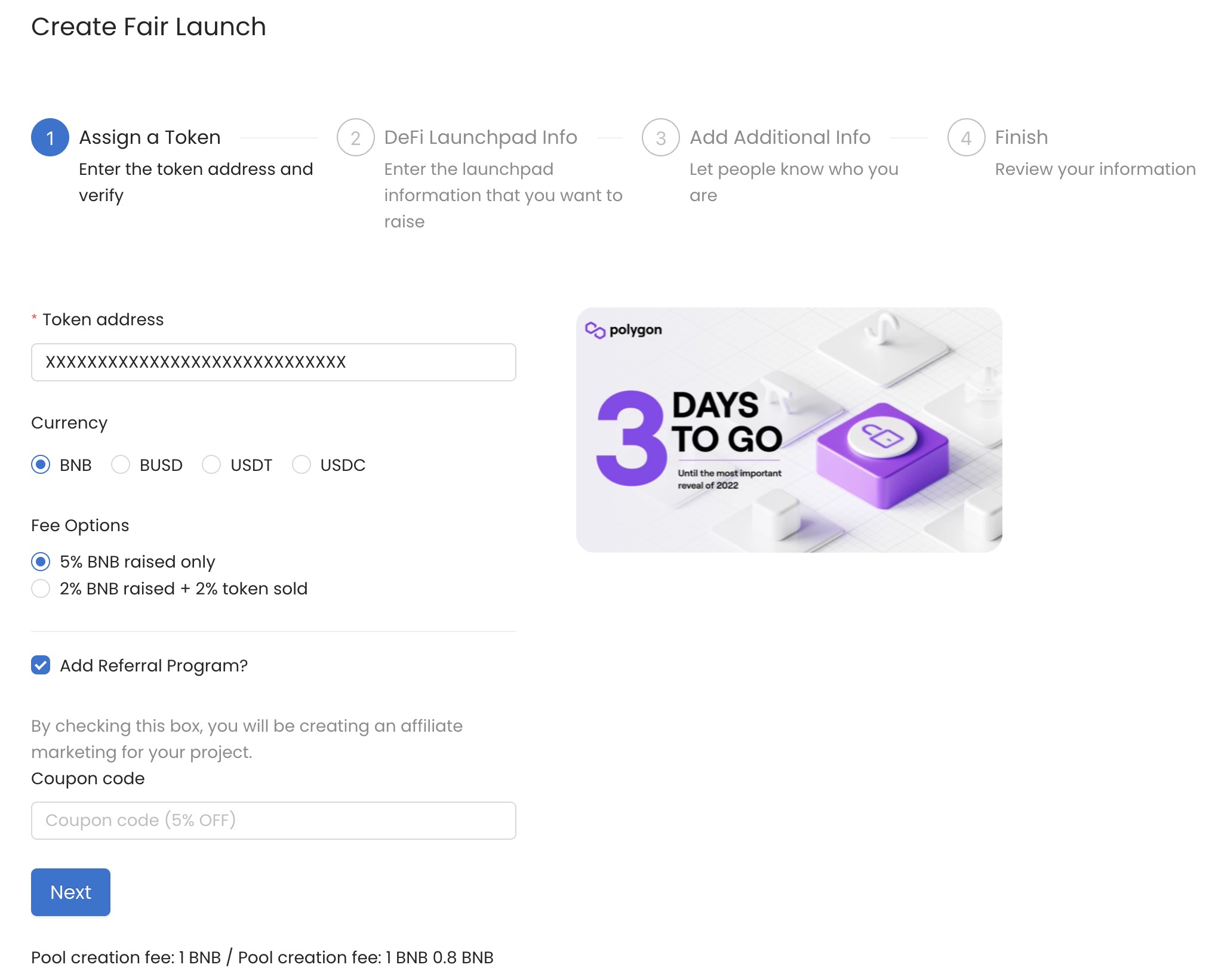Uncheck Add Referral Program checkbox
This screenshot has height=980, width=1206.
pyautogui.click(x=41, y=665)
